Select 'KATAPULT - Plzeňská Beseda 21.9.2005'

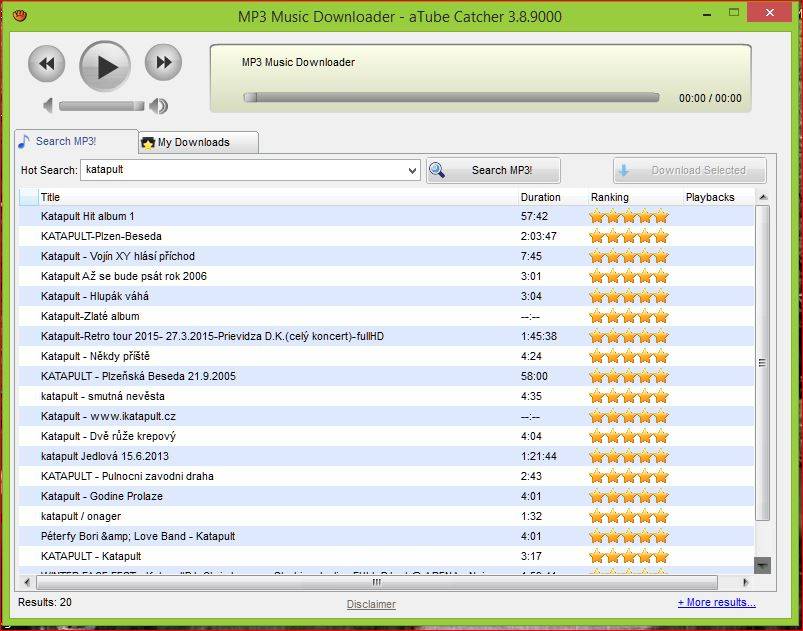click(386, 376)
